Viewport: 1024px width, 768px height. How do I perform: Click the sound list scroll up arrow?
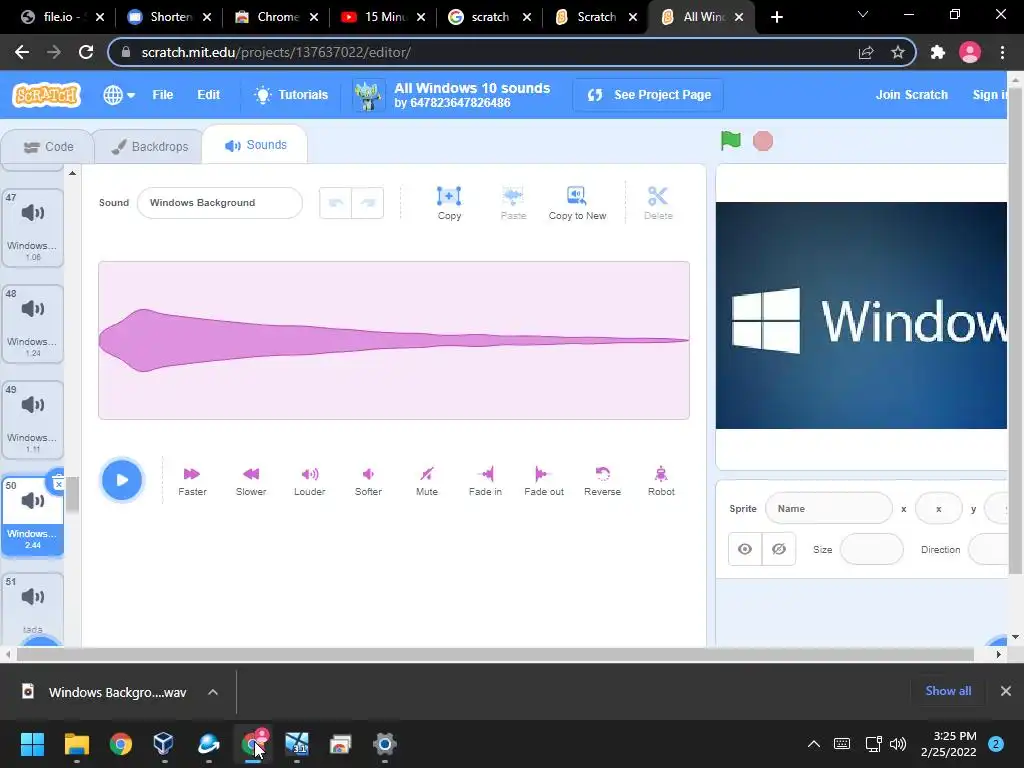point(72,174)
